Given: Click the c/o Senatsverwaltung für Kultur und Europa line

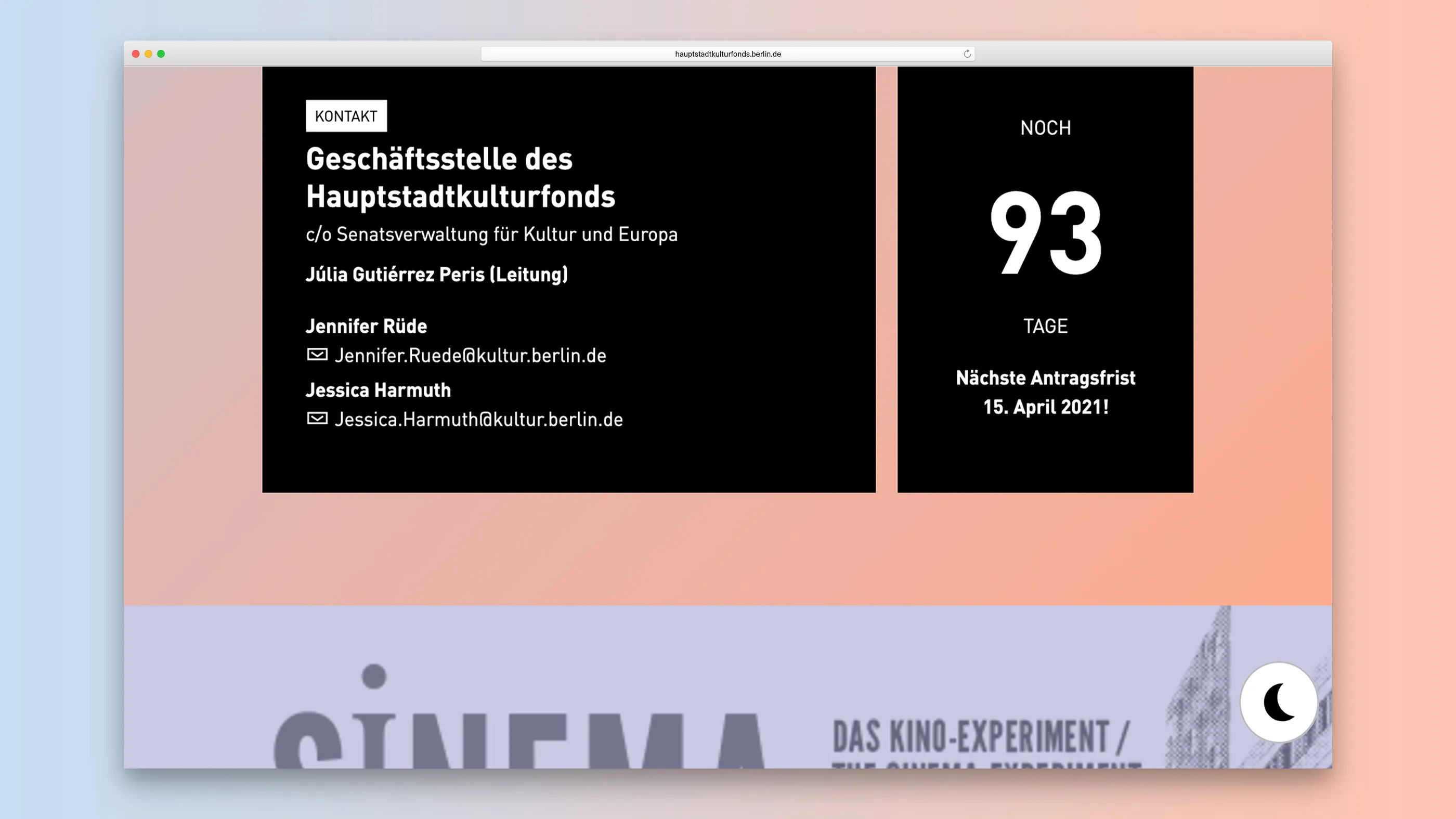Looking at the screenshot, I should pyautogui.click(x=492, y=235).
